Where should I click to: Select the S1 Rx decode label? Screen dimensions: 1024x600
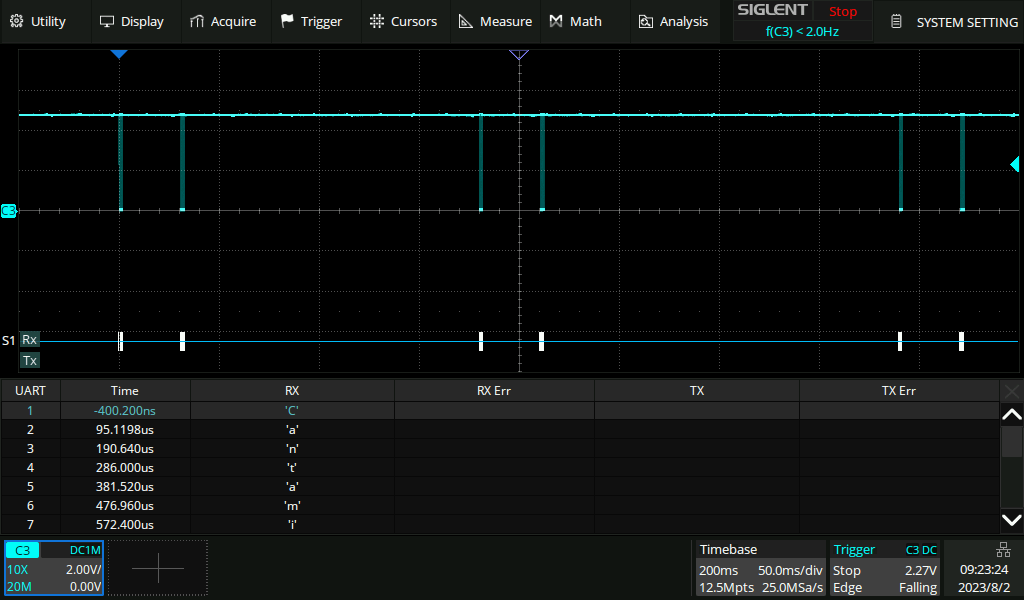pyautogui.click(x=30, y=340)
